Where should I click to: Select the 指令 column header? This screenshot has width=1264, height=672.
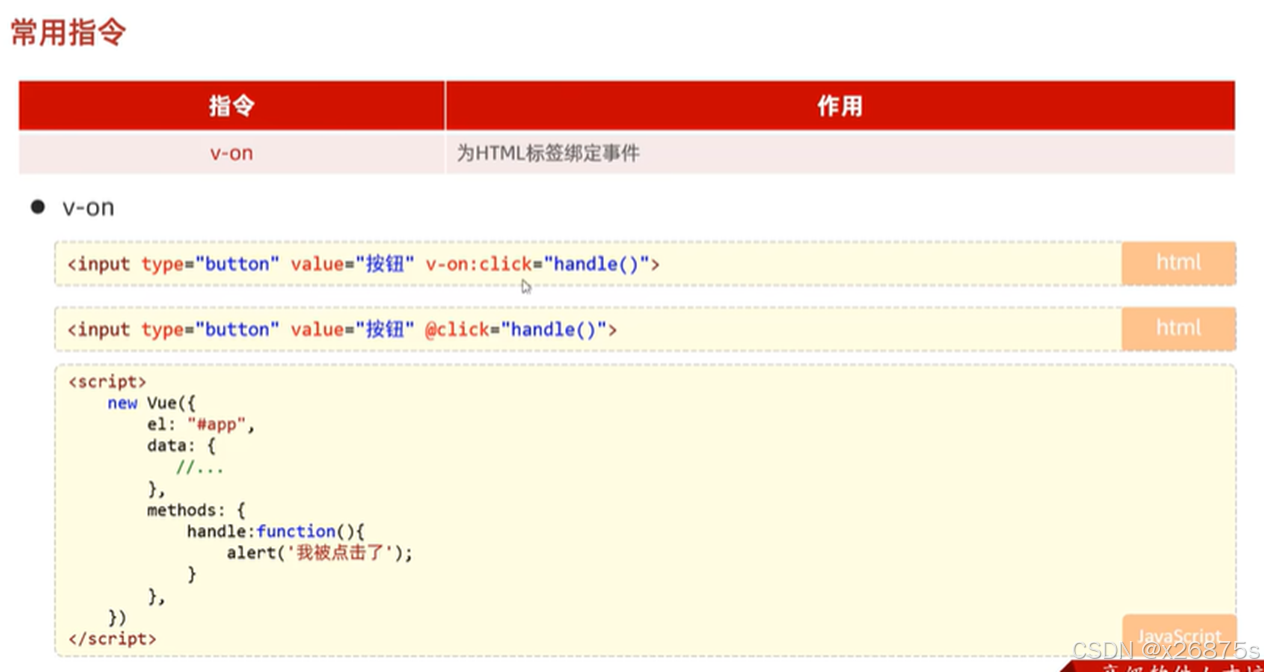pyautogui.click(x=232, y=106)
